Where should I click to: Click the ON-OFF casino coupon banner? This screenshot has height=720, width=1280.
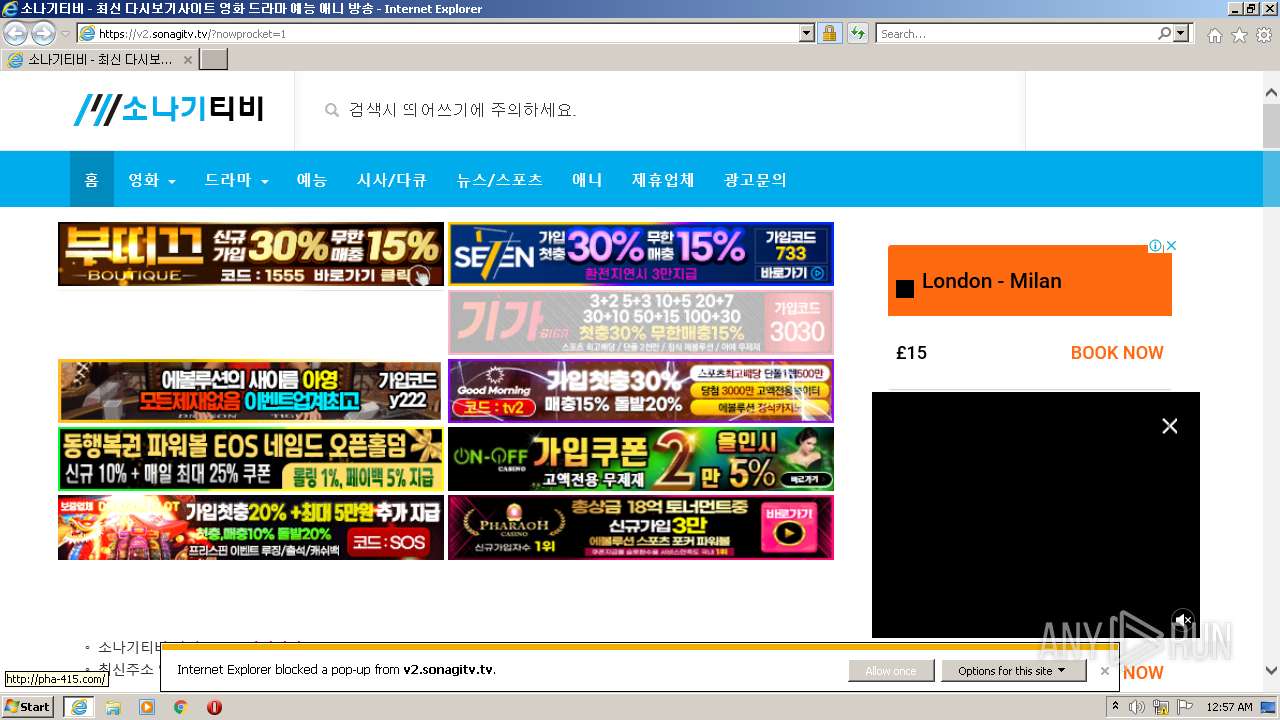[641, 459]
